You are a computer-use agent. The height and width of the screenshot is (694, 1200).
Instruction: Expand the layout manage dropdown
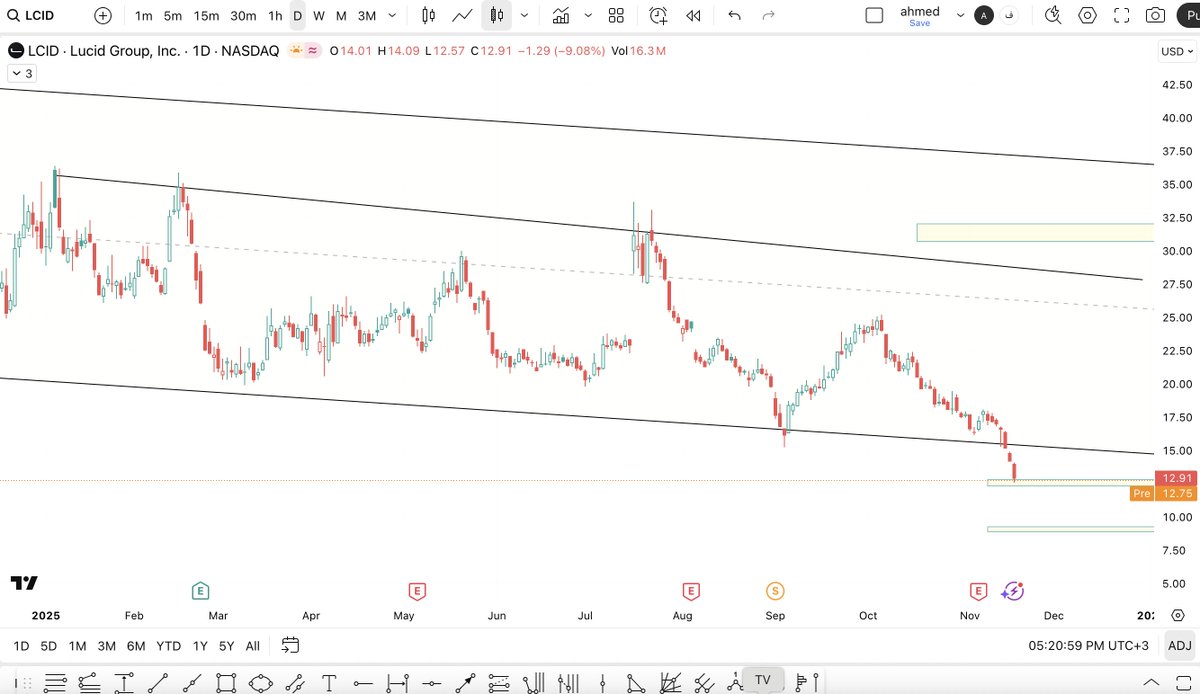coord(961,15)
